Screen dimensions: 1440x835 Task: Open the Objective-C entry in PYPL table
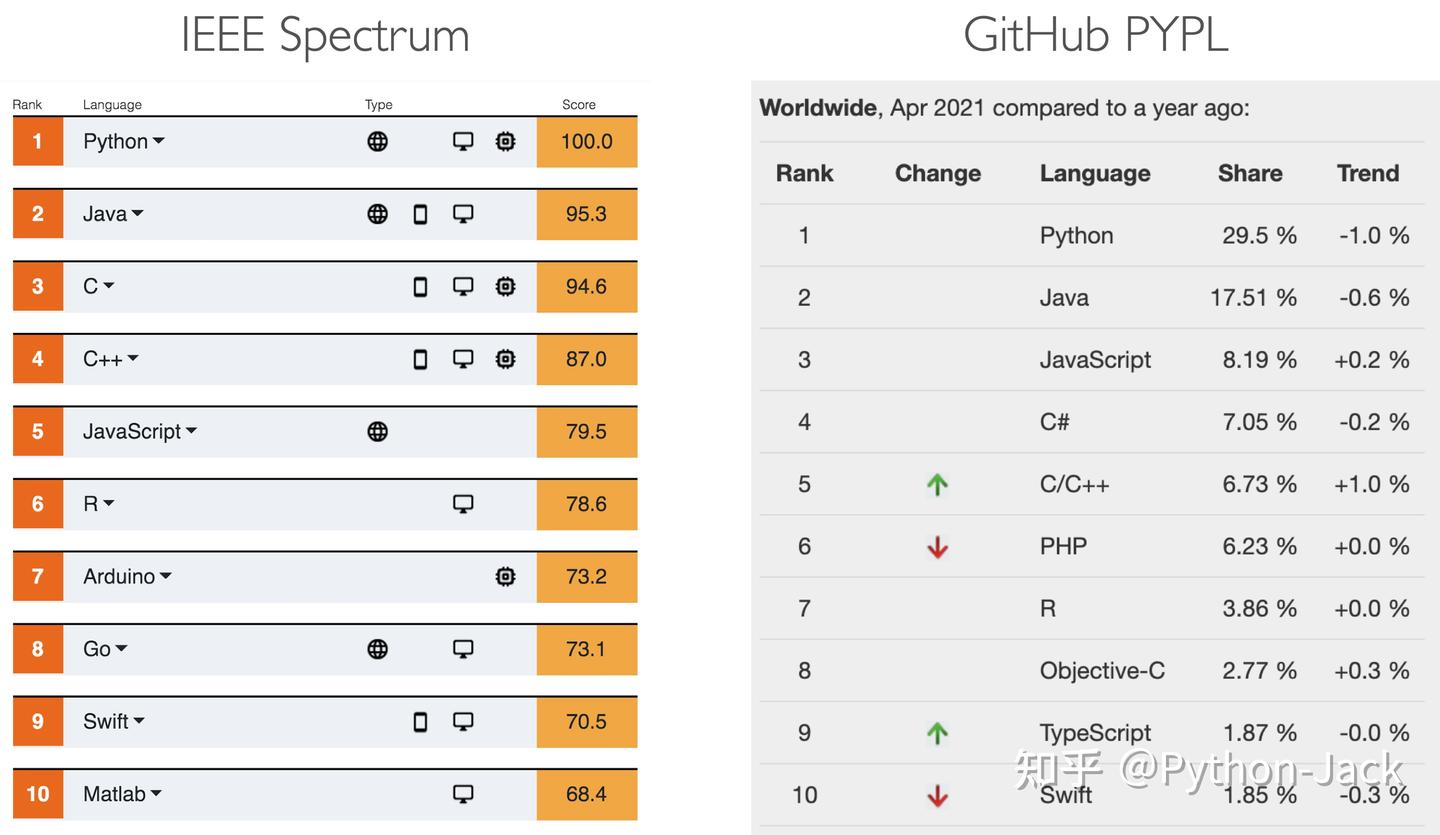click(1102, 671)
